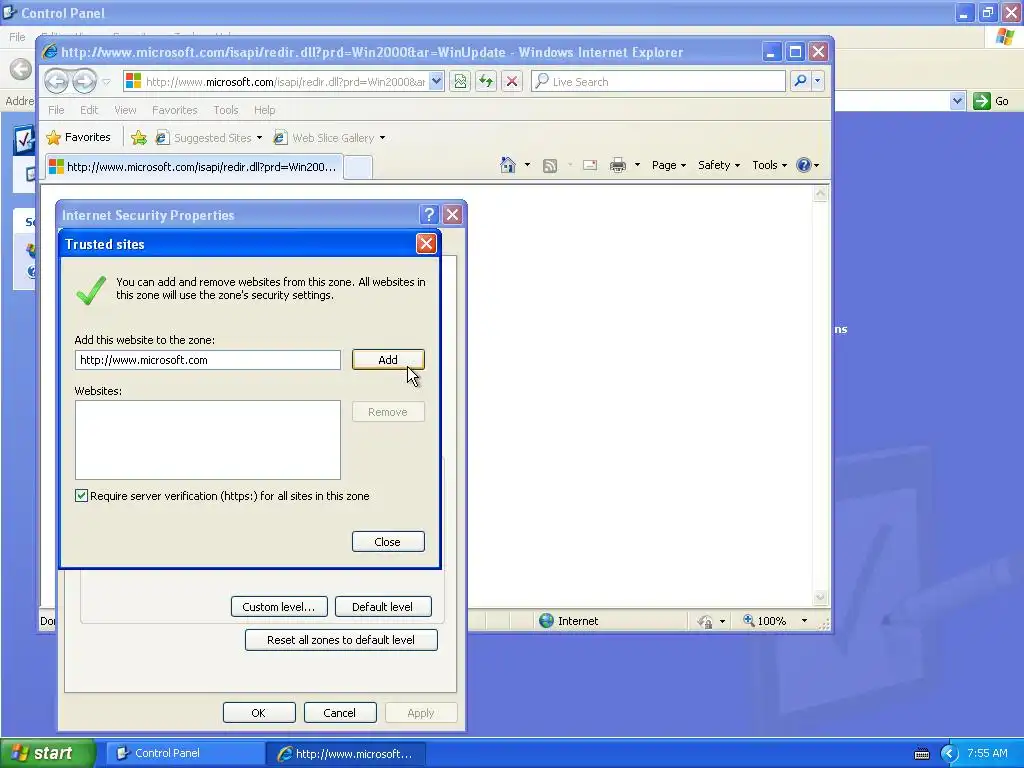Click the Compatibility View icon in the address bar

pos(460,82)
